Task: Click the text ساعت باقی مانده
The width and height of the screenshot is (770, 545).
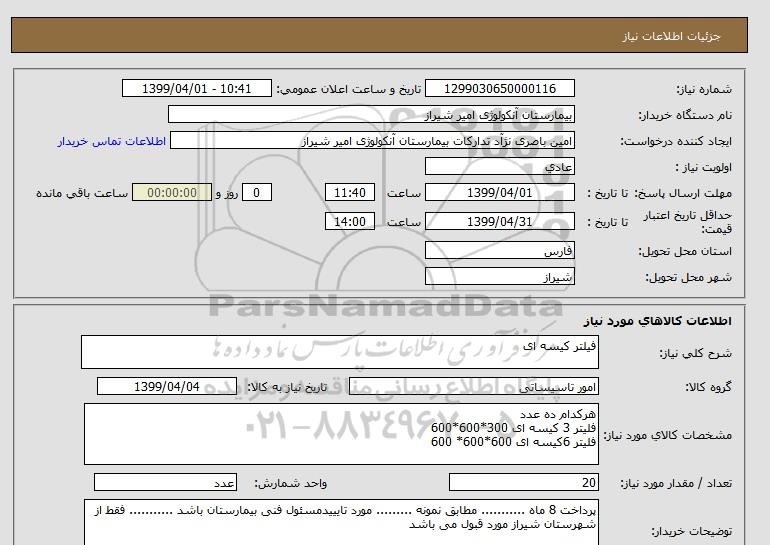Action: click(x=82, y=193)
